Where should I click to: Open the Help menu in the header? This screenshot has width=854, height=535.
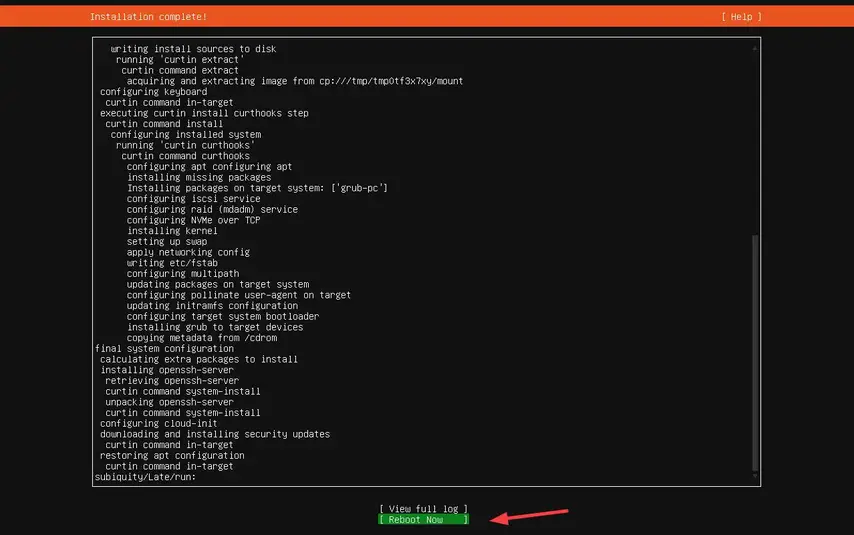point(741,17)
